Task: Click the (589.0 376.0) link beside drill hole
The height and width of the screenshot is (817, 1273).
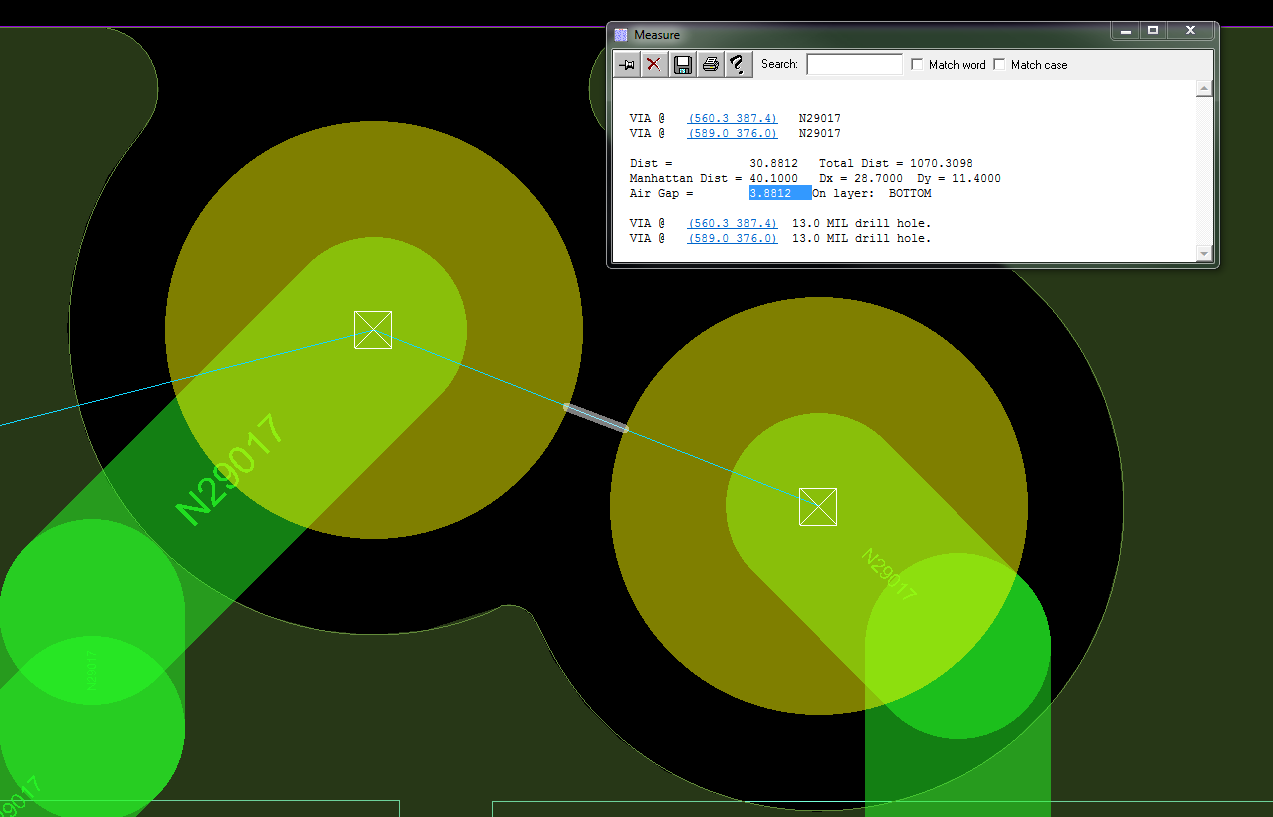Action: [732, 239]
